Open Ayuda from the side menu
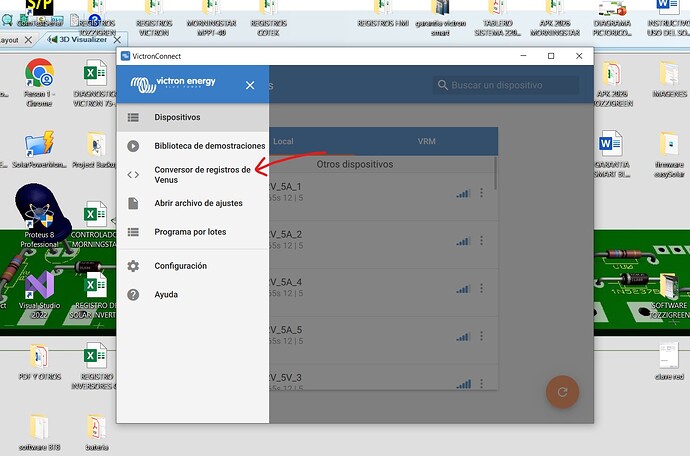This screenshot has width=690, height=456. (193, 294)
